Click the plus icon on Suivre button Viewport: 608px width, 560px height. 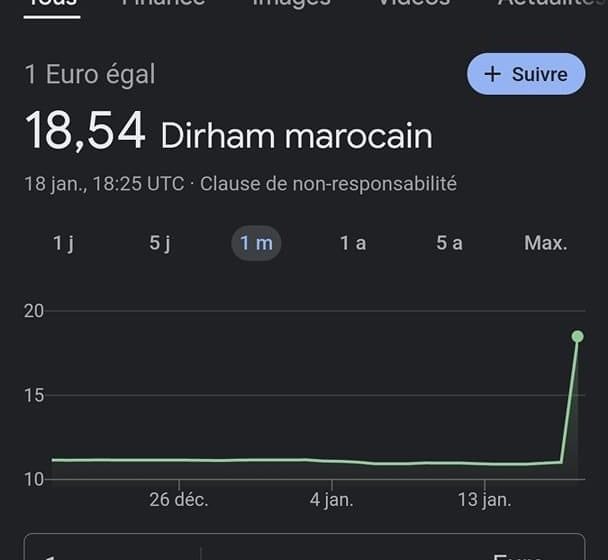pos(492,74)
